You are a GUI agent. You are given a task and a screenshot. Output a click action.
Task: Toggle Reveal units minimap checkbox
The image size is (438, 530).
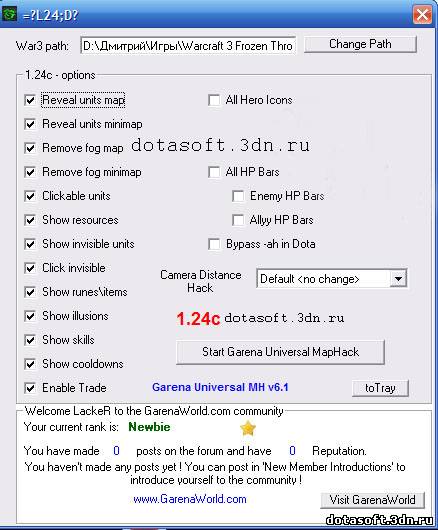(x=30, y=124)
